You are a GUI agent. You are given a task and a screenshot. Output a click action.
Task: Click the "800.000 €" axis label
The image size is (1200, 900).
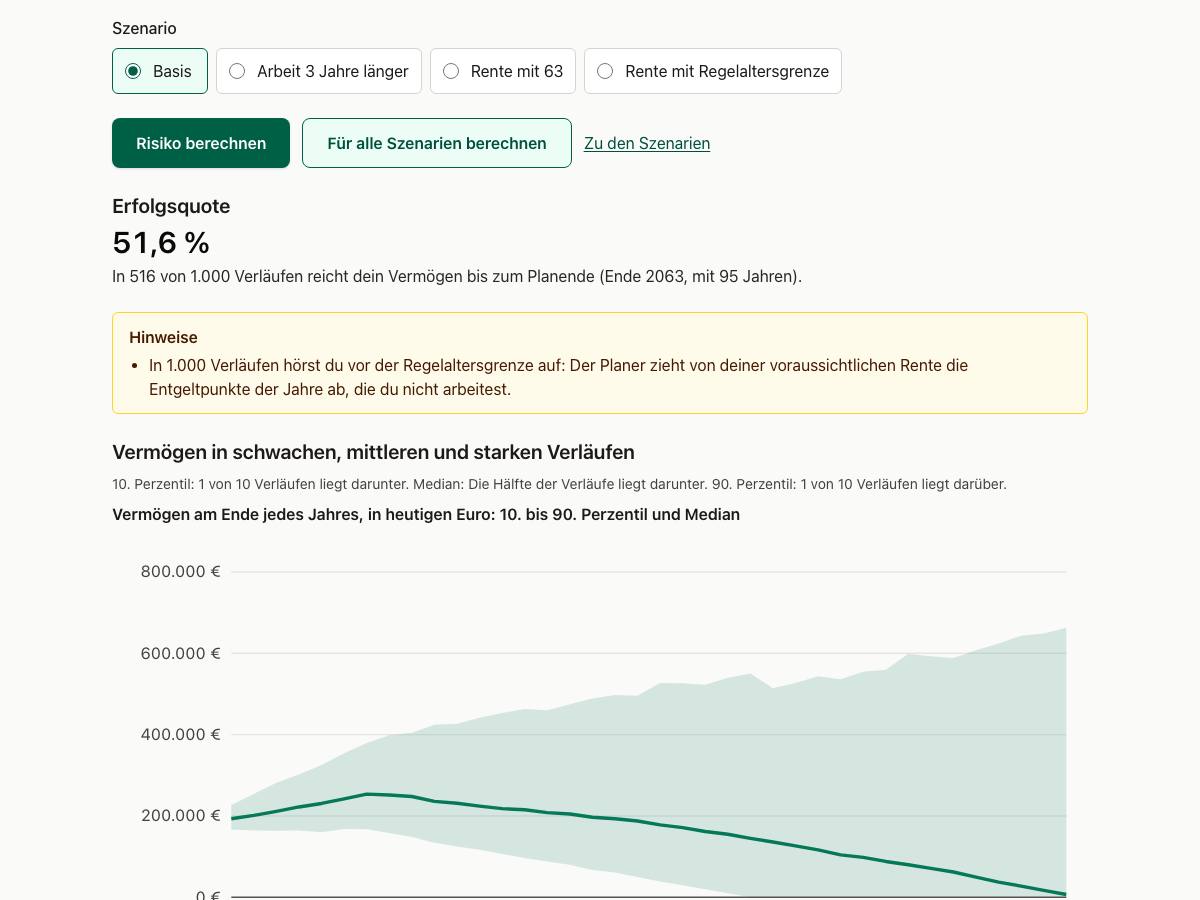pos(181,572)
